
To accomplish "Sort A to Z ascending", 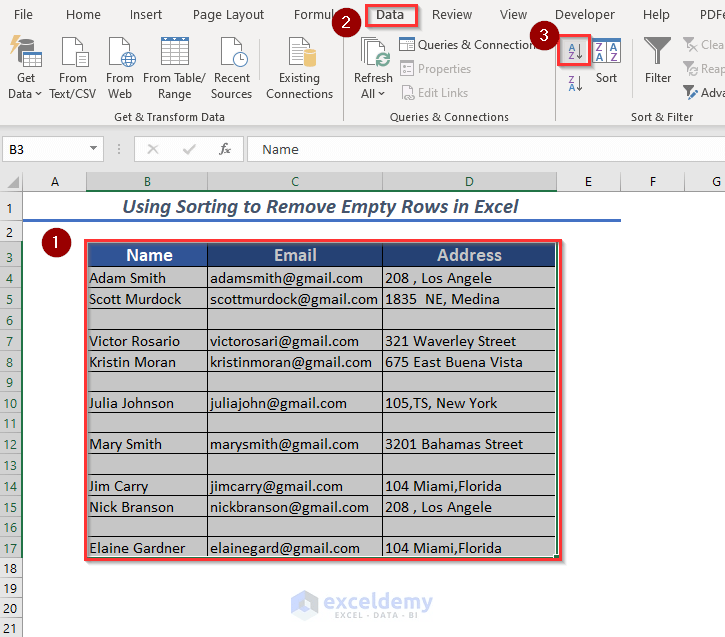I will 574,50.
